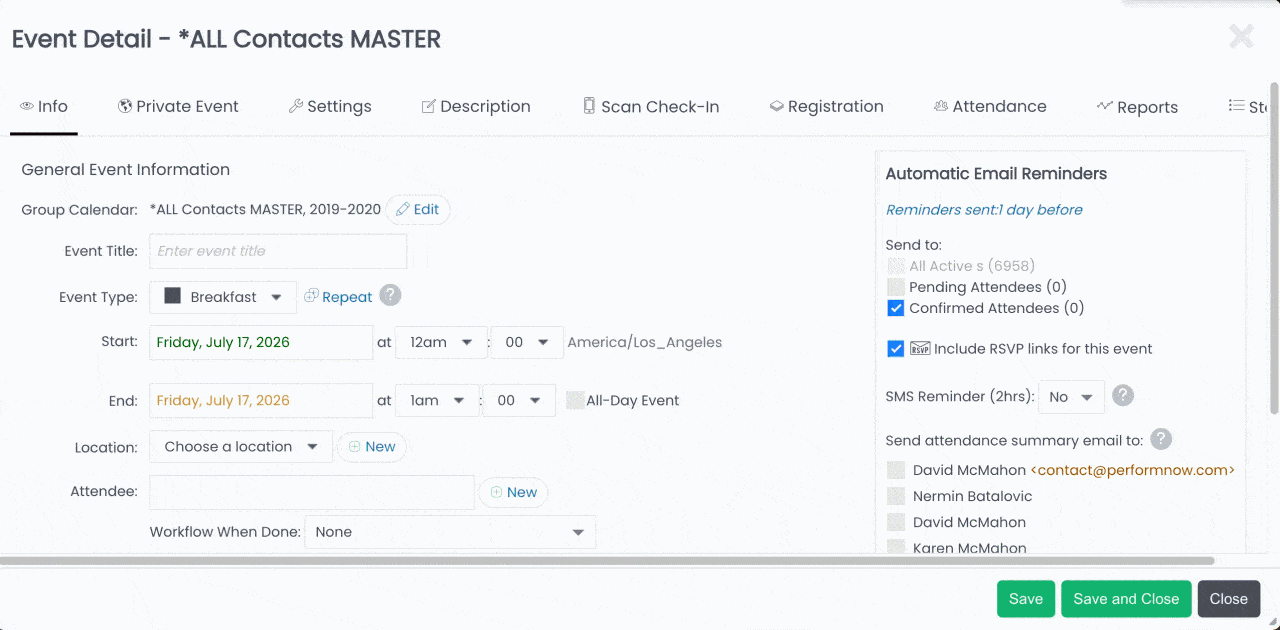The height and width of the screenshot is (630, 1280).
Task: Check the Pending Attendees box
Action: [x=895, y=287]
